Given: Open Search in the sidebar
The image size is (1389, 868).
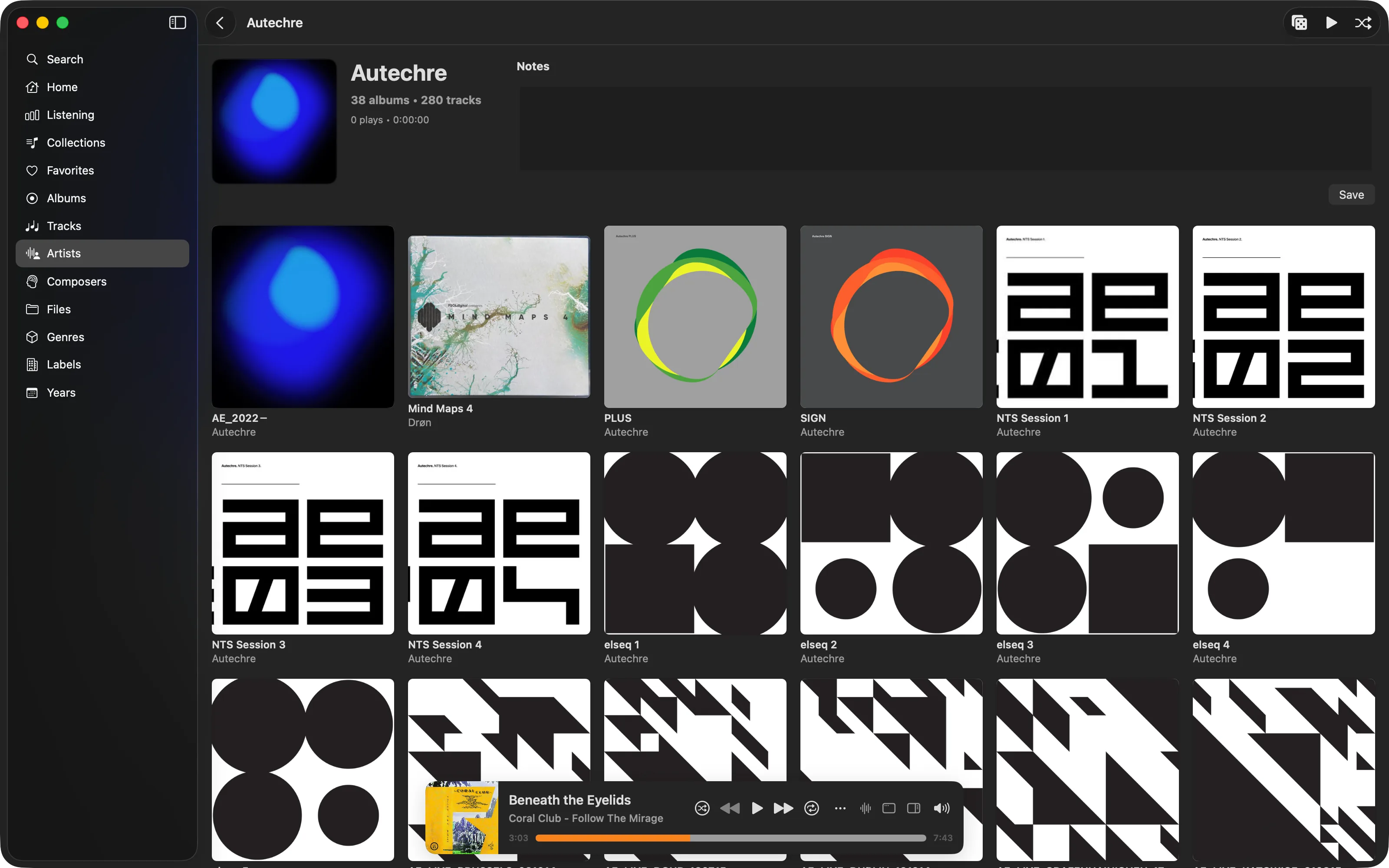Looking at the screenshot, I should pos(102,59).
